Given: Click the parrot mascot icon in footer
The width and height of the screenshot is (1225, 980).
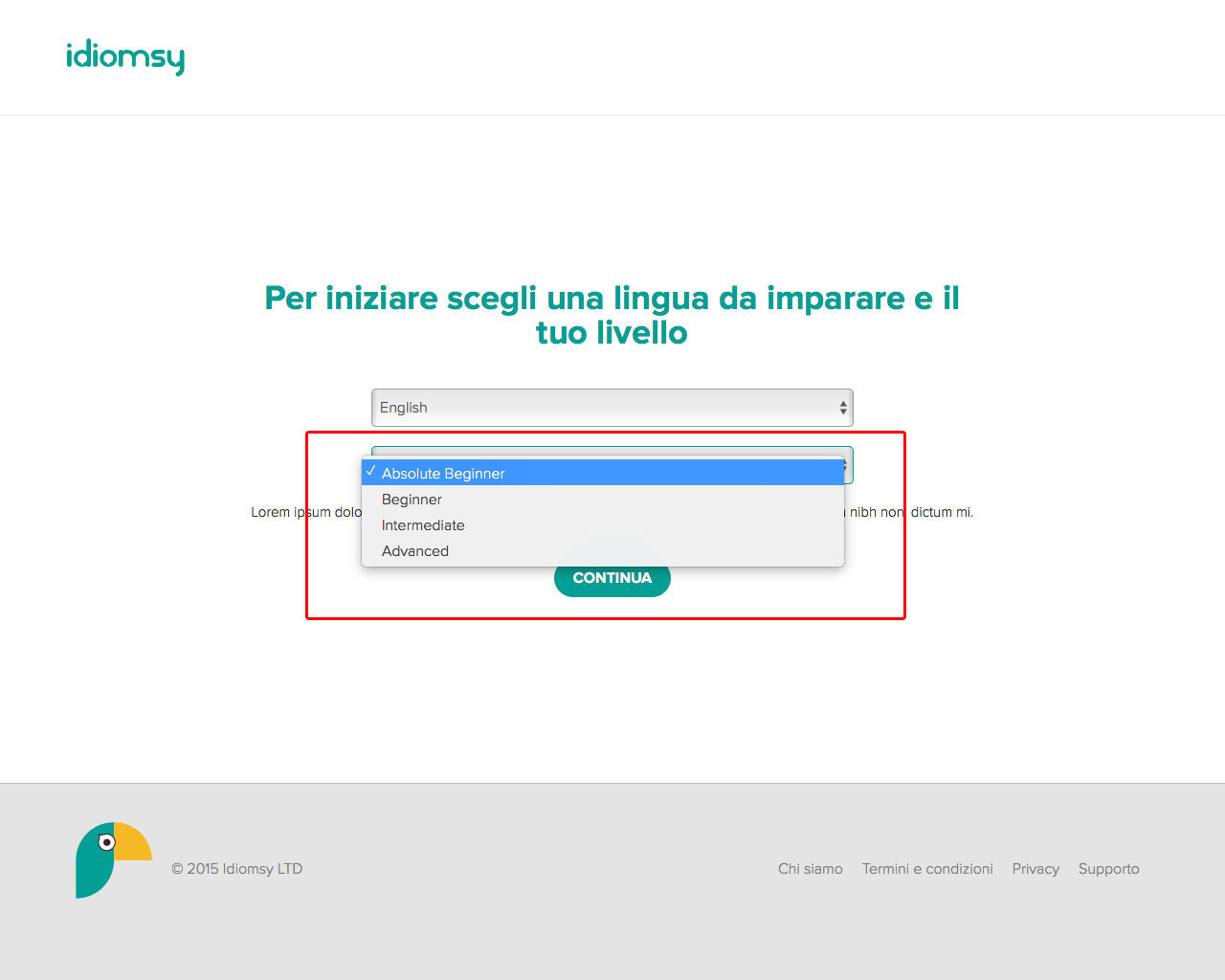Looking at the screenshot, I should (x=114, y=859).
